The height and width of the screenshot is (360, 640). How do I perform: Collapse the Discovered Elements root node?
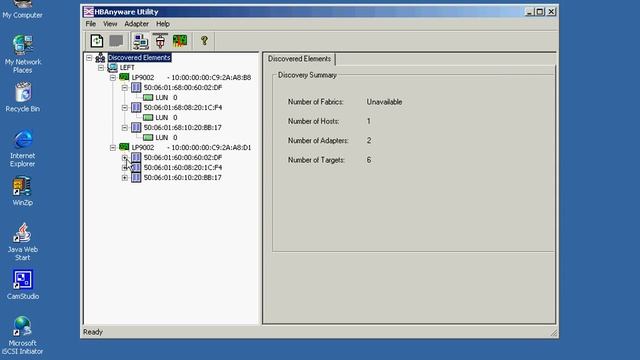coord(89,58)
